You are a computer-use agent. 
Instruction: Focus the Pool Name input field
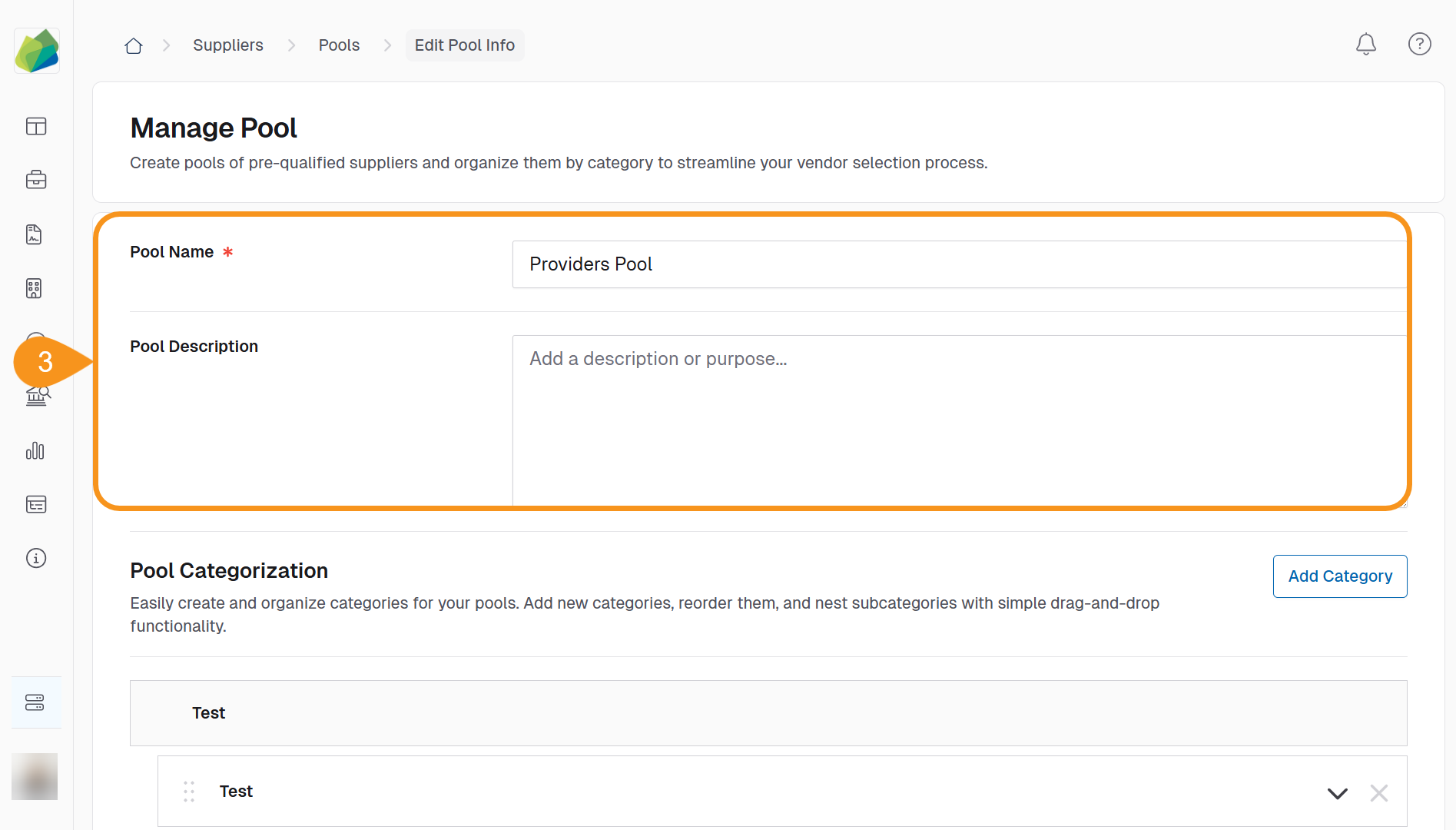(x=959, y=264)
